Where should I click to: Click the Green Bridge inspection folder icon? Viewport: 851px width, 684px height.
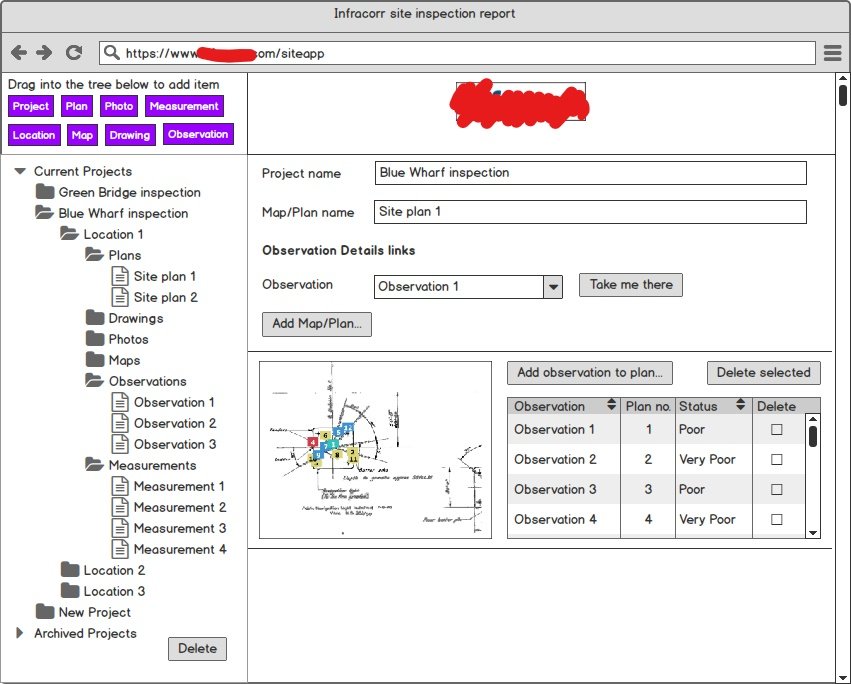(x=45, y=192)
